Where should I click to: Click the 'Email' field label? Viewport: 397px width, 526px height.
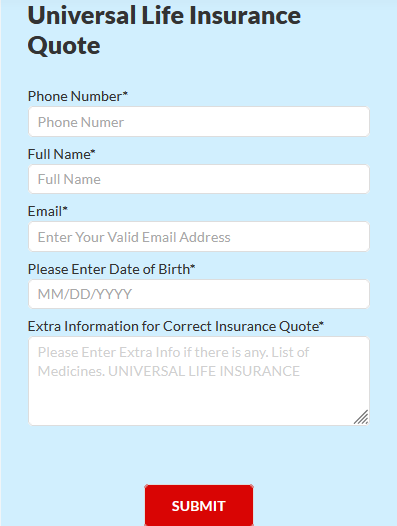tap(45, 212)
